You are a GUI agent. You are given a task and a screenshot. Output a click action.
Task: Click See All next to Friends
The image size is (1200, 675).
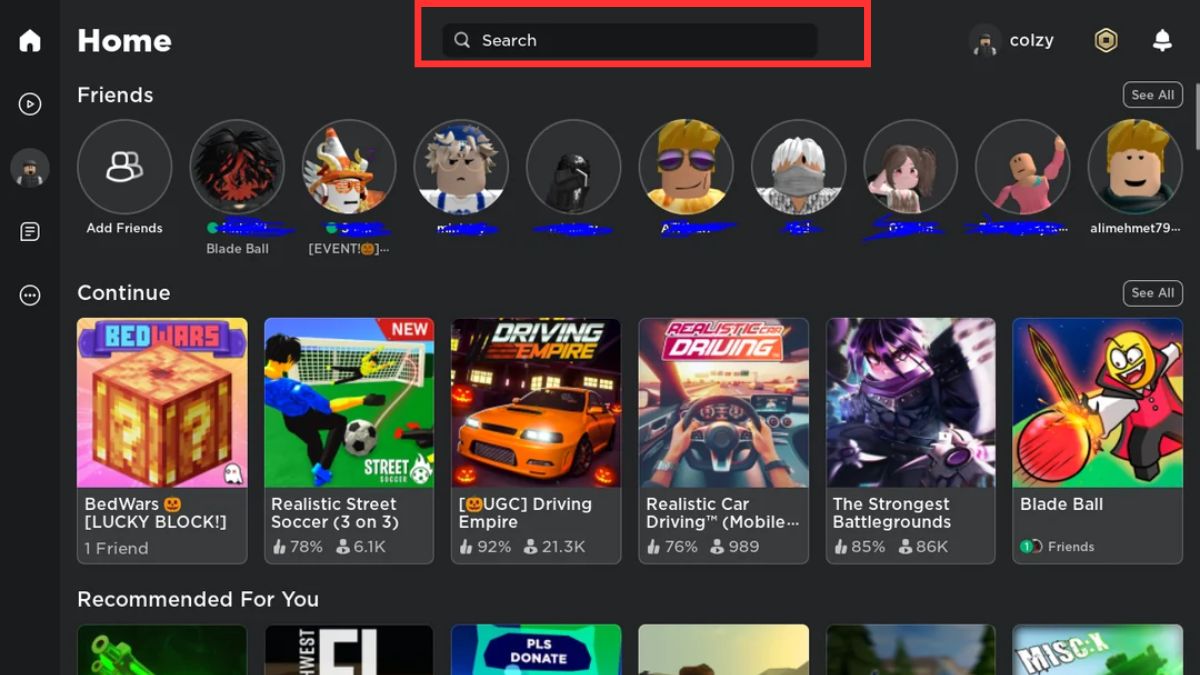click(x=1152, y=95)
